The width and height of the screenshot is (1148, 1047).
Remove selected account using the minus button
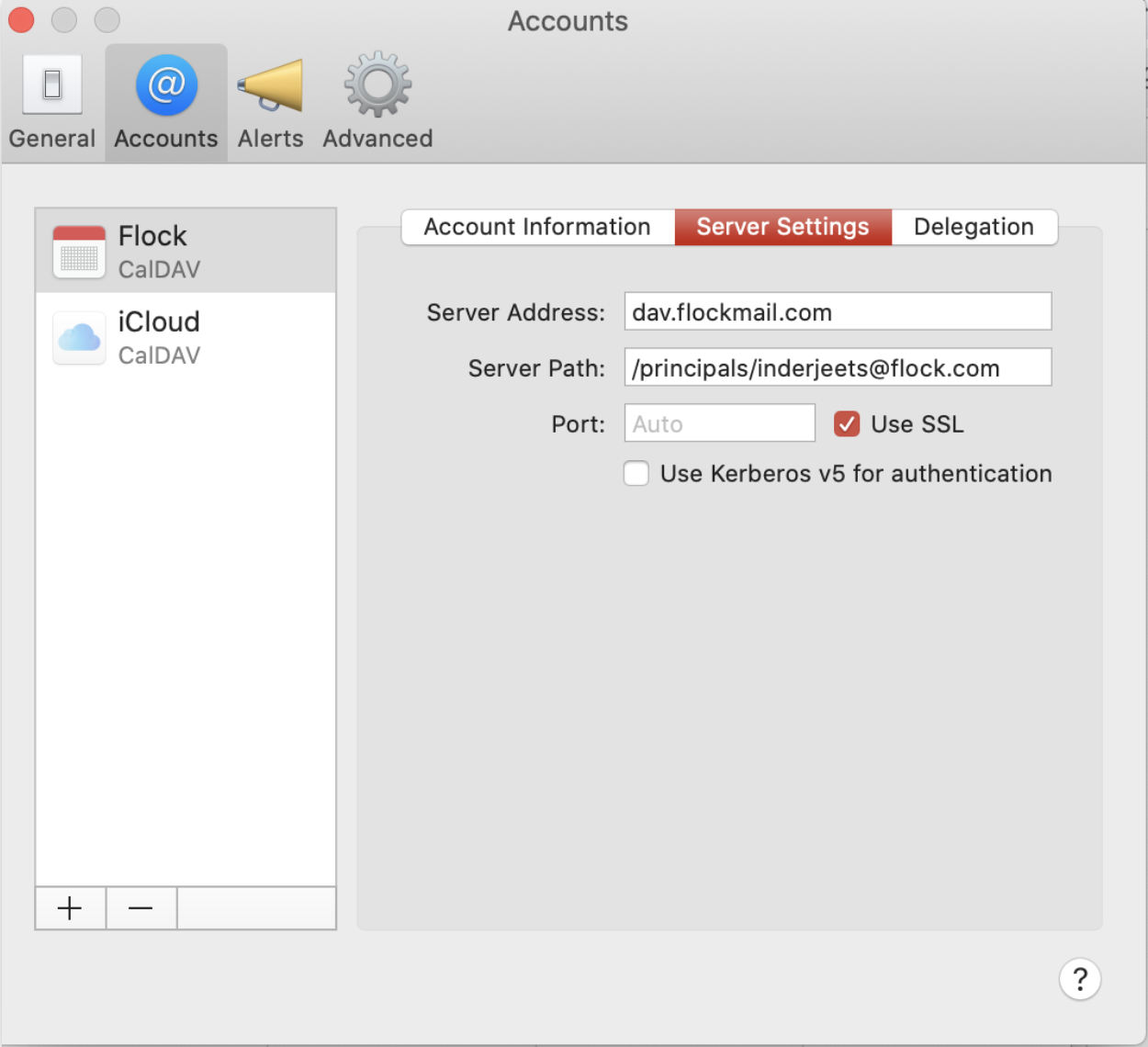click(x=141, y=907)
